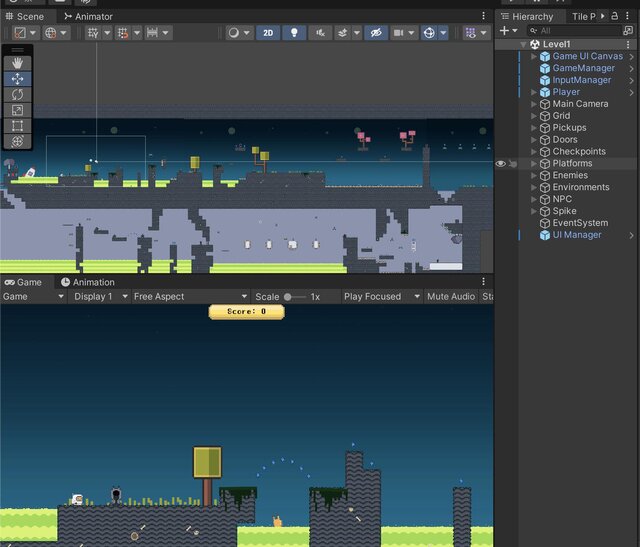Open the Play Focused dropdown
The image size is (640, 547).
[x=382, y=296]
